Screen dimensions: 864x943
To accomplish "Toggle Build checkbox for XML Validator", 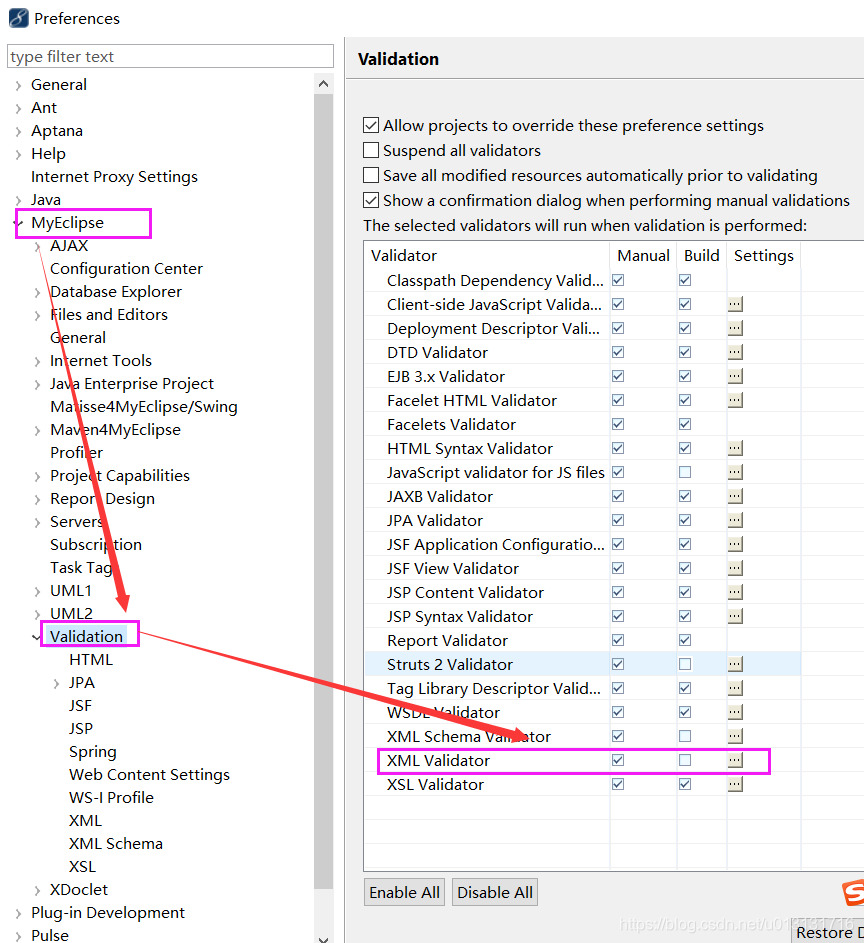I will point(685,760).
